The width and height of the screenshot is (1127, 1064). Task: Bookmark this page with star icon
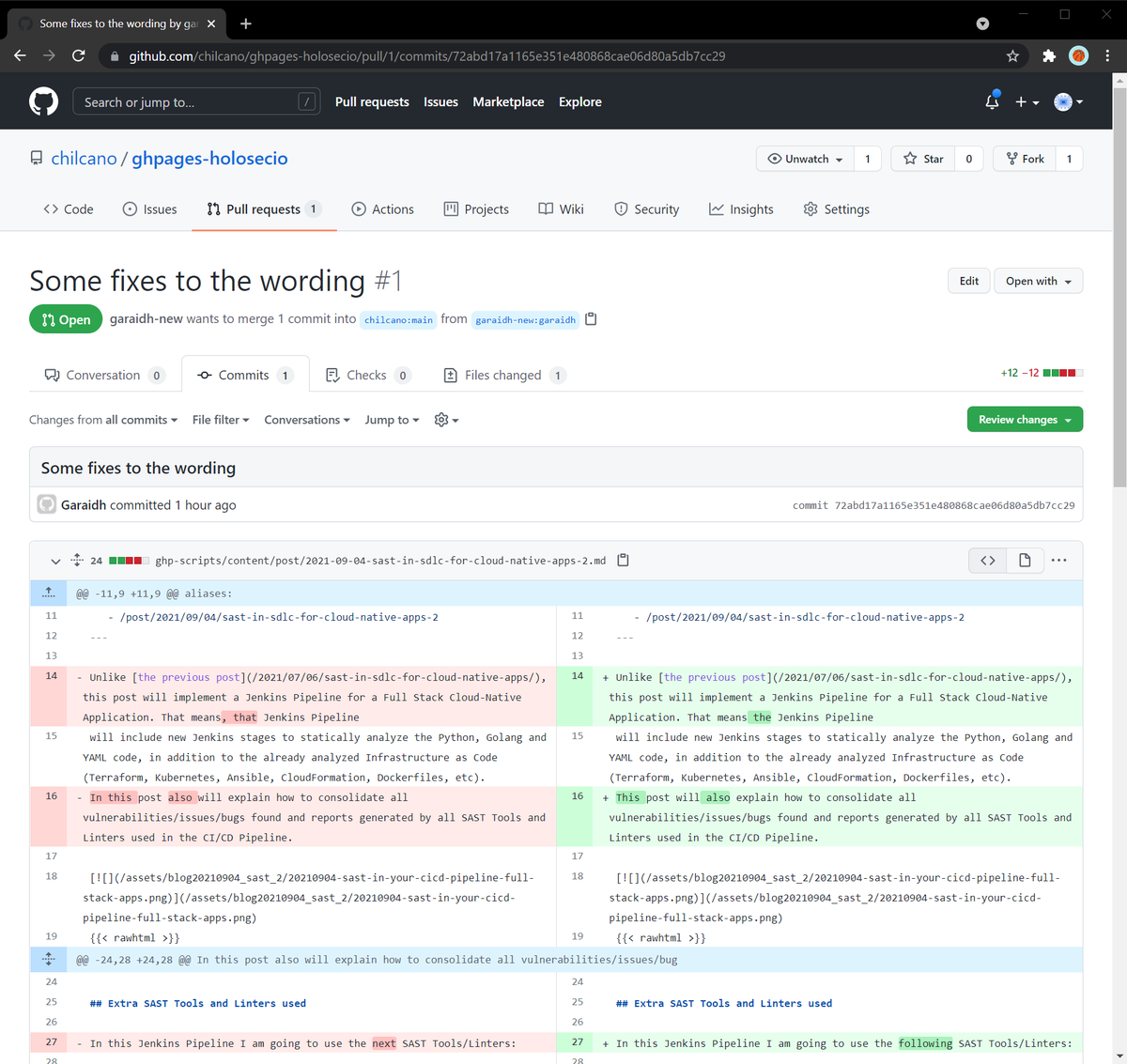coord(1012,56)
